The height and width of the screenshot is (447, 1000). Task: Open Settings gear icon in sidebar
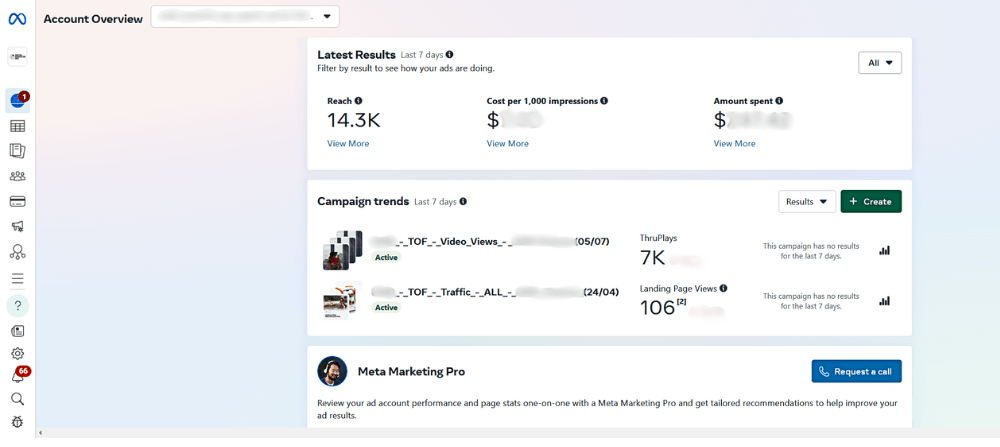tap(18, 353)
